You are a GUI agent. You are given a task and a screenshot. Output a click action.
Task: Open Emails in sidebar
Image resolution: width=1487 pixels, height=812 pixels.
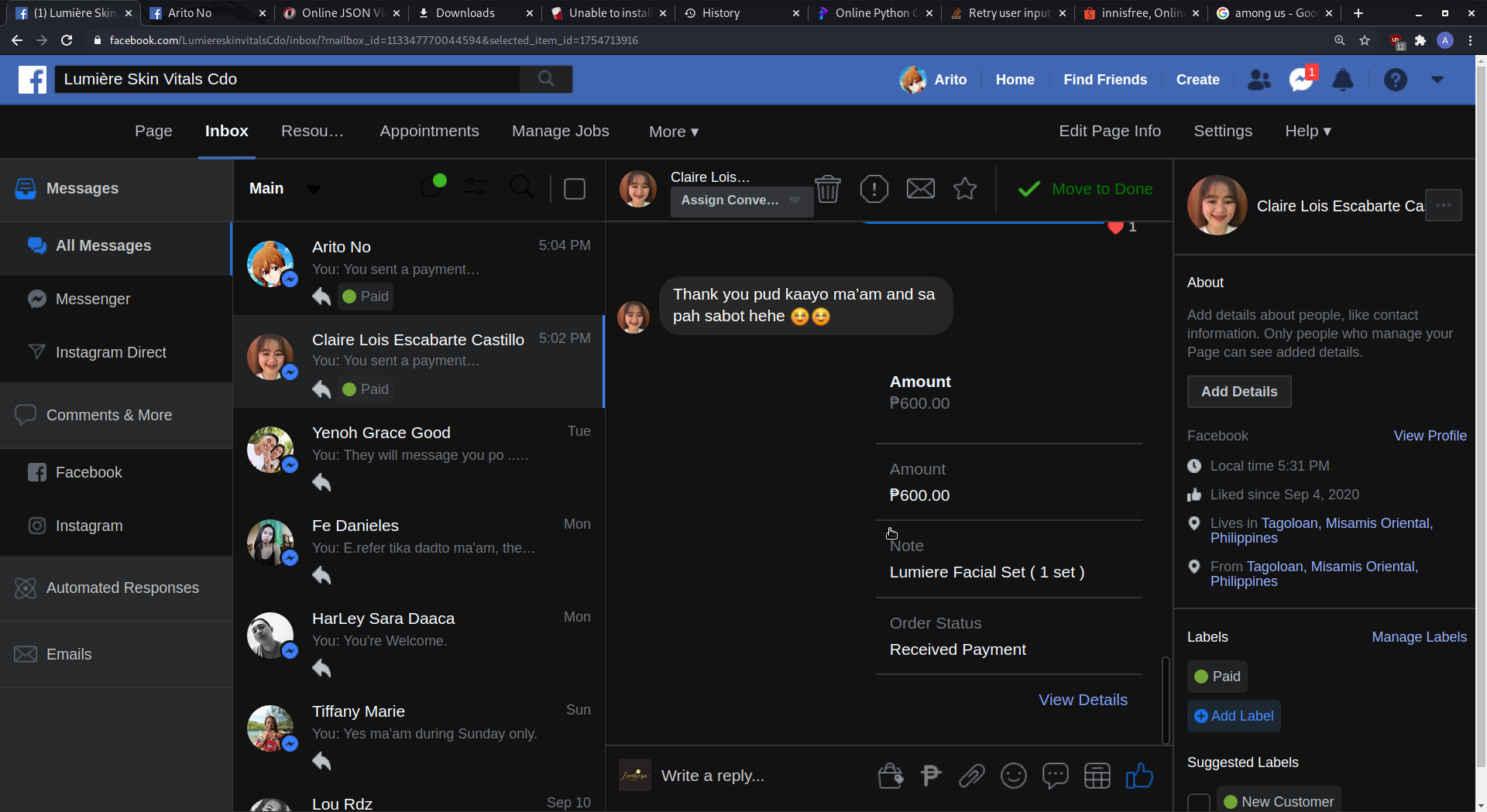(116, 654)
